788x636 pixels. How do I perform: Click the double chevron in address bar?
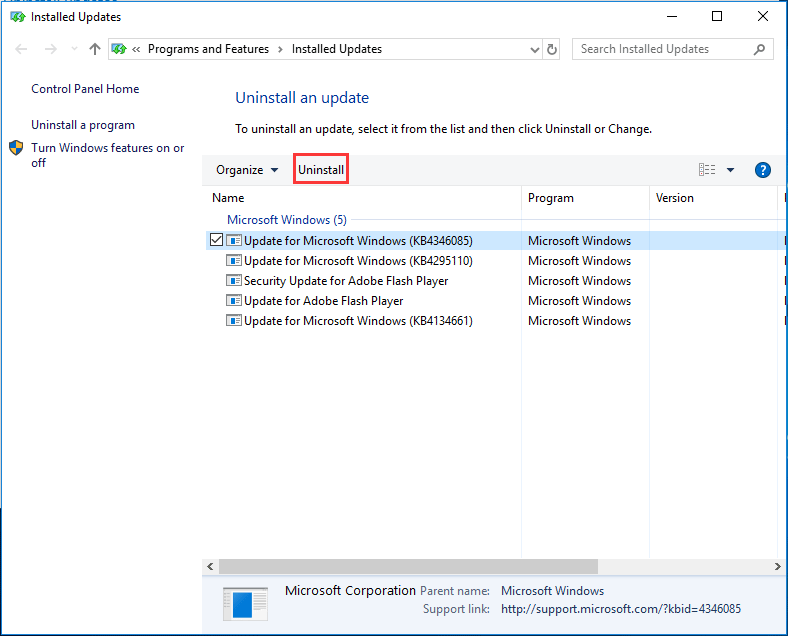click(136, 49)
